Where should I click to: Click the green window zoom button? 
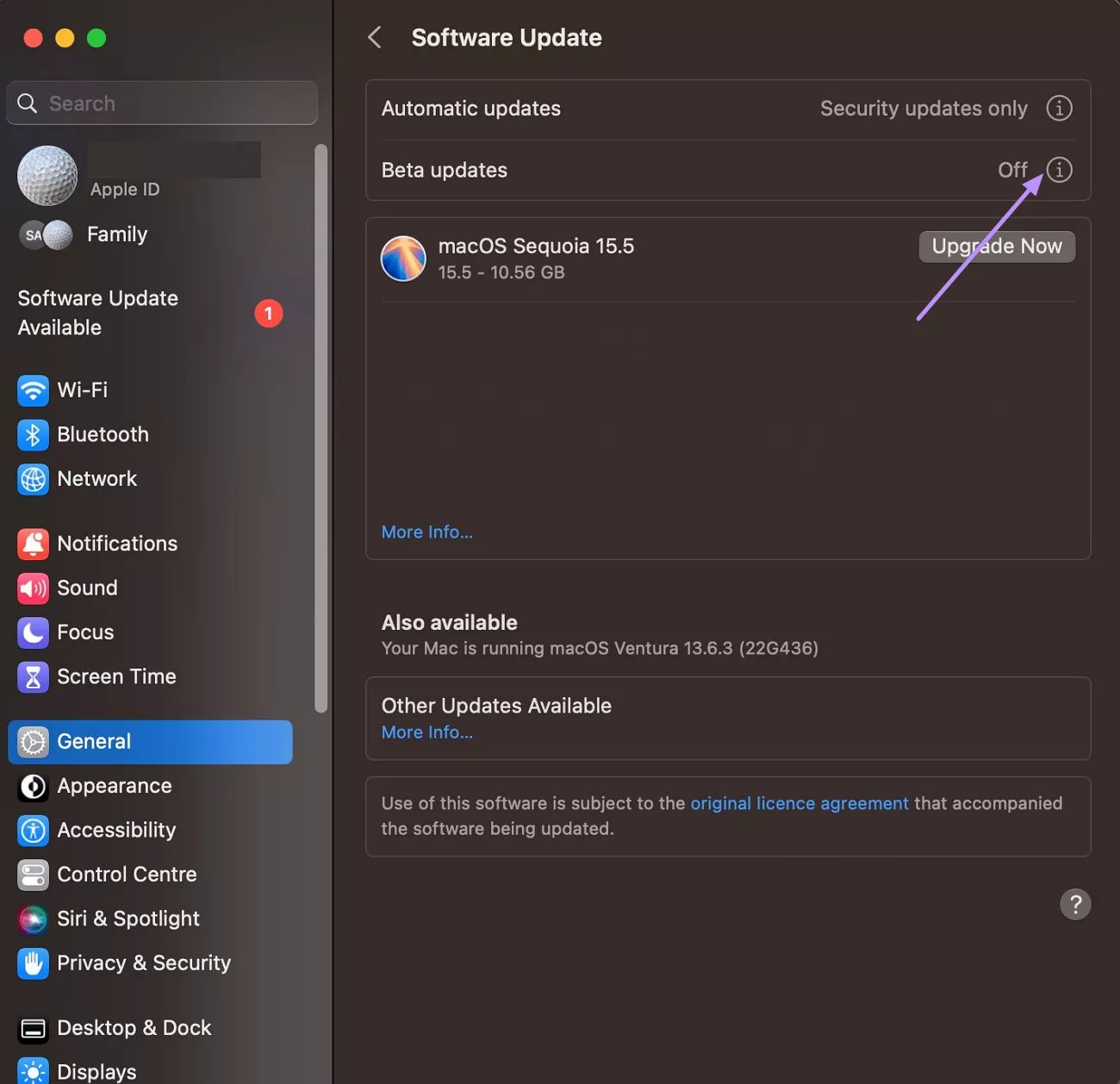pyautogui.click(x=96, y=38)
